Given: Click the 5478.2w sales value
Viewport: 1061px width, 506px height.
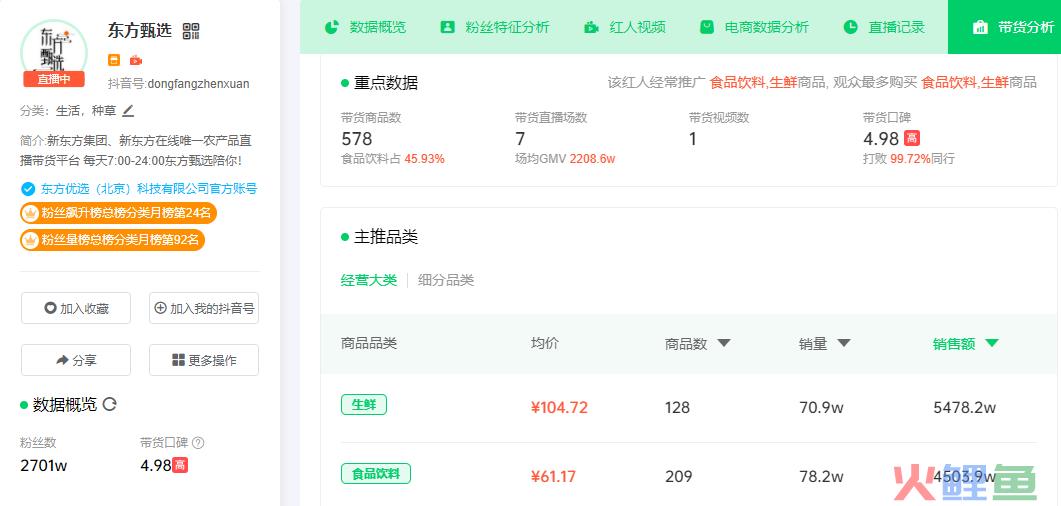Looking at the screenshot, I should pos(964,407).
